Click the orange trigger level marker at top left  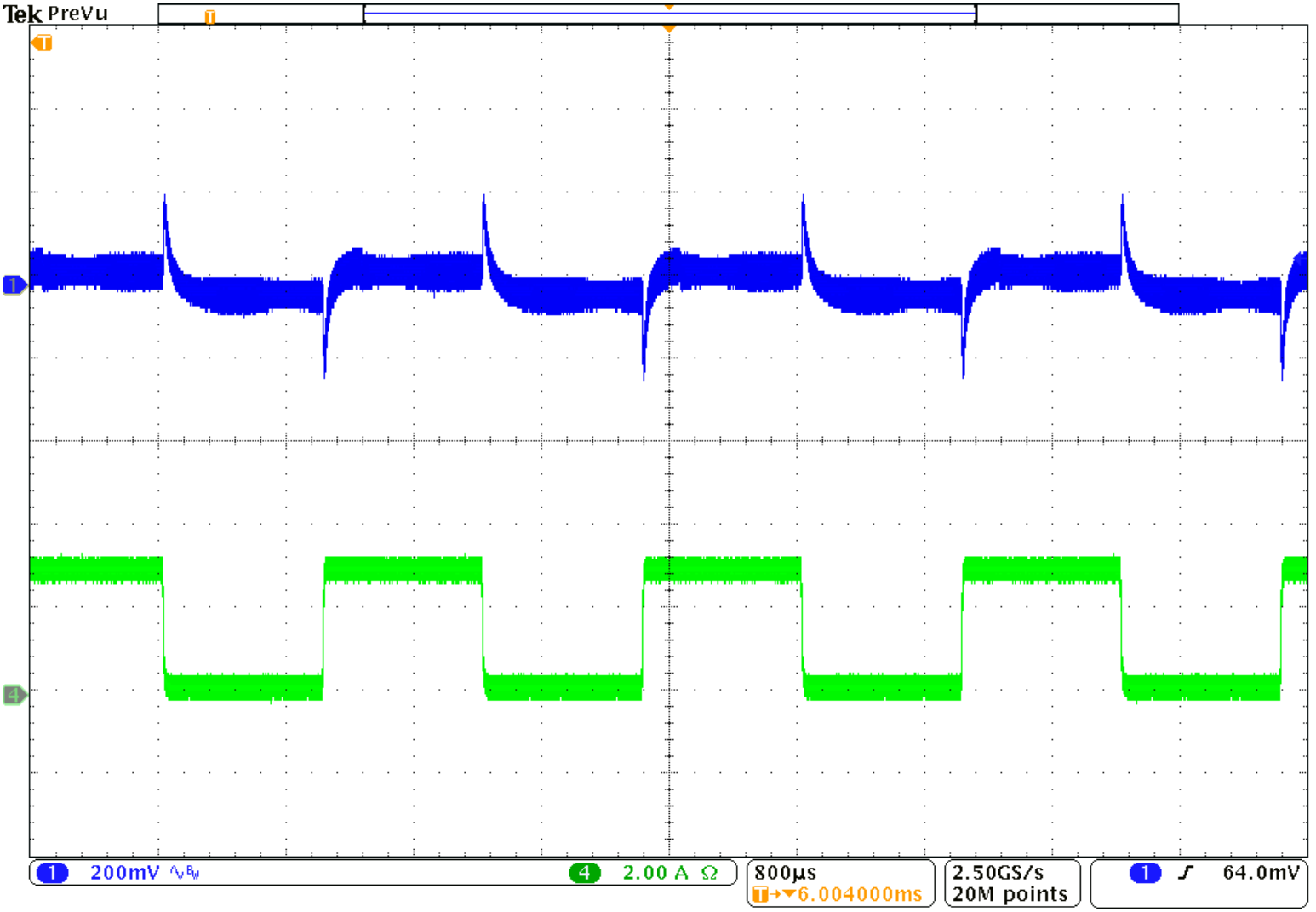tap(42, 43)
